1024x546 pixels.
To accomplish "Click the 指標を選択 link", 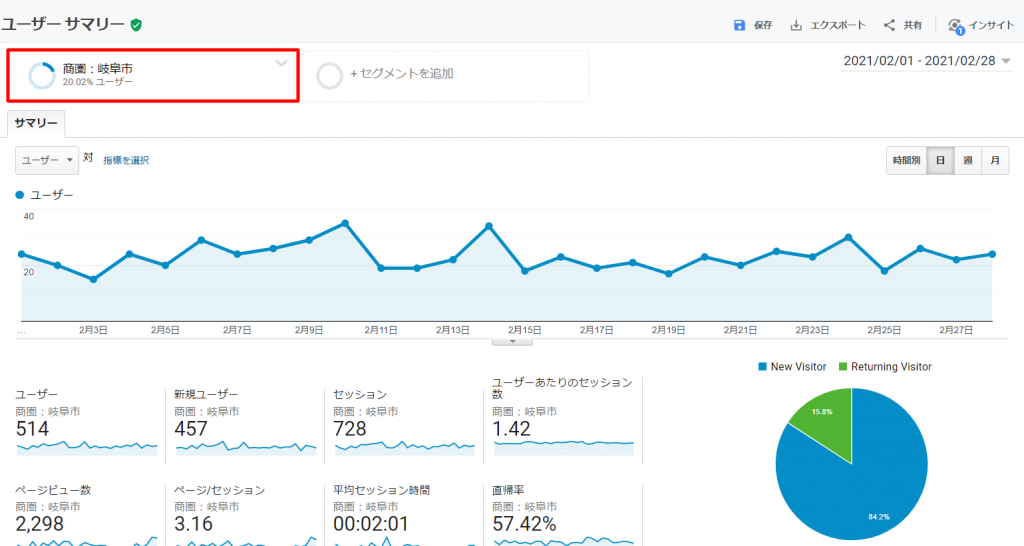I will click(x=126, y=160).
